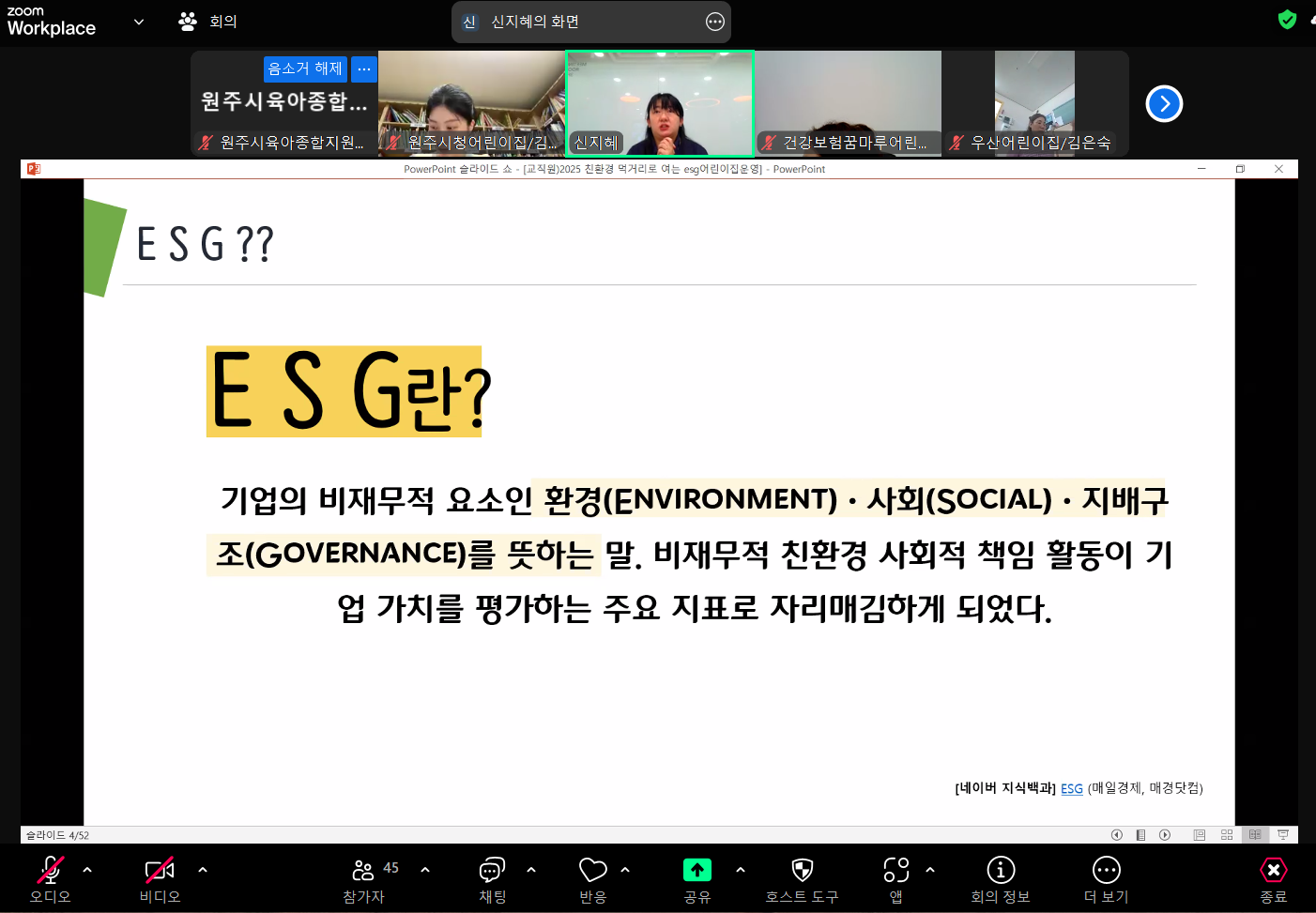Click the green encryption shield icon

[1288, 19]
